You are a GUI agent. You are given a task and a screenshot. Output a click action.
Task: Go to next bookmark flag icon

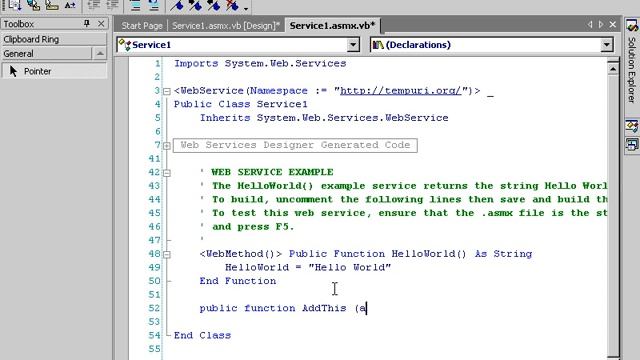point(195,5)
